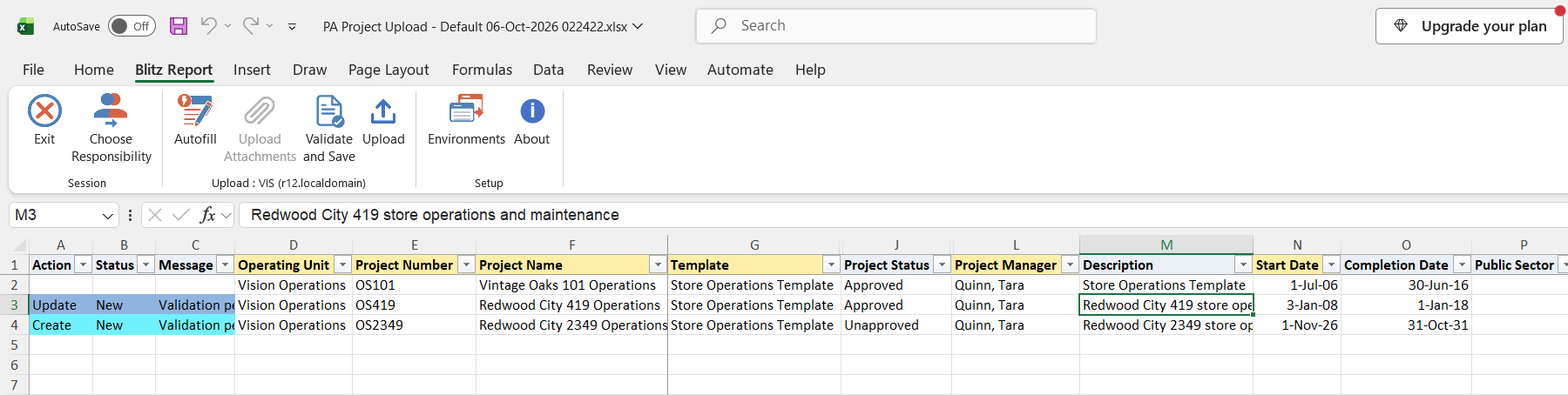Select column M header
The image size is (1568, 395).
(x=1166, y=245)
